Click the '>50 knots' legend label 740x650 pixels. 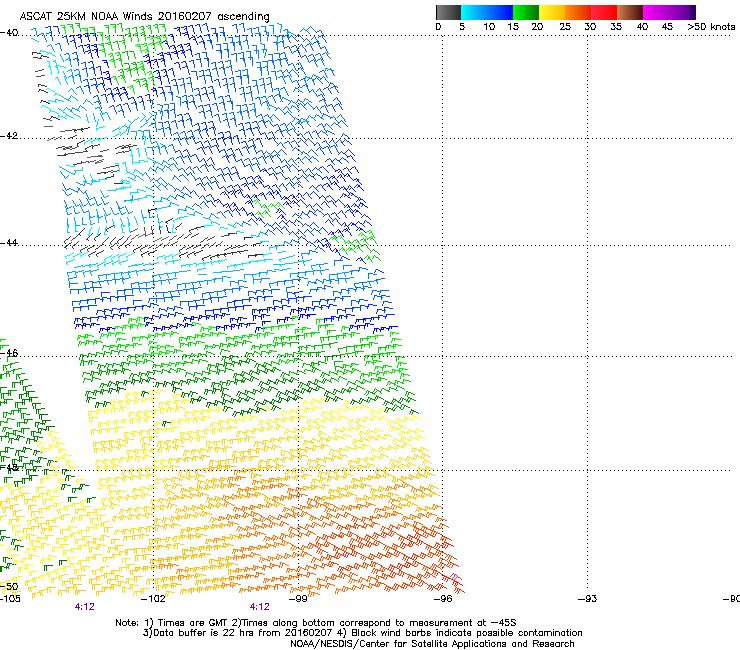(x=711, y=26)
